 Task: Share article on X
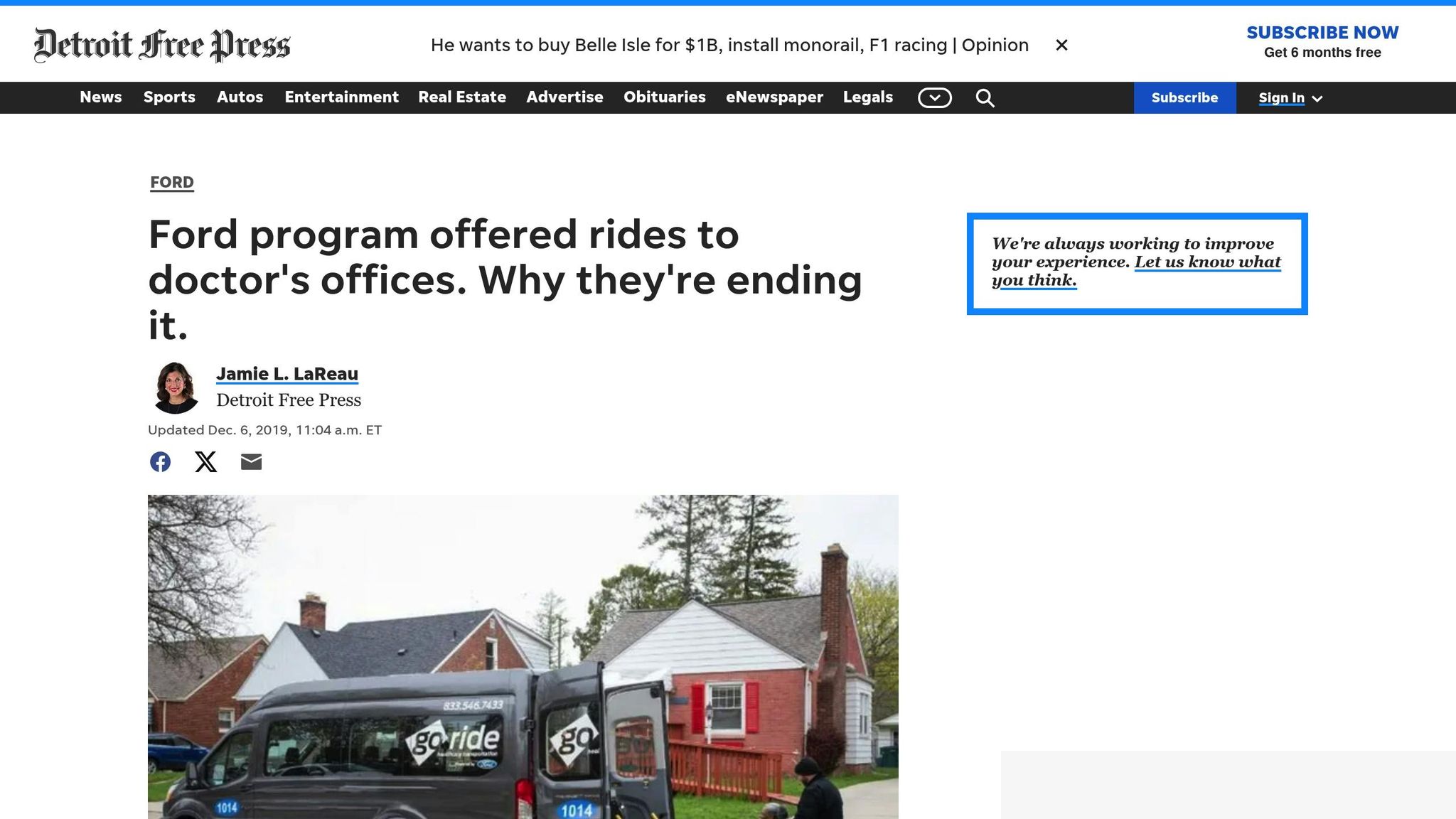point(205,462)
